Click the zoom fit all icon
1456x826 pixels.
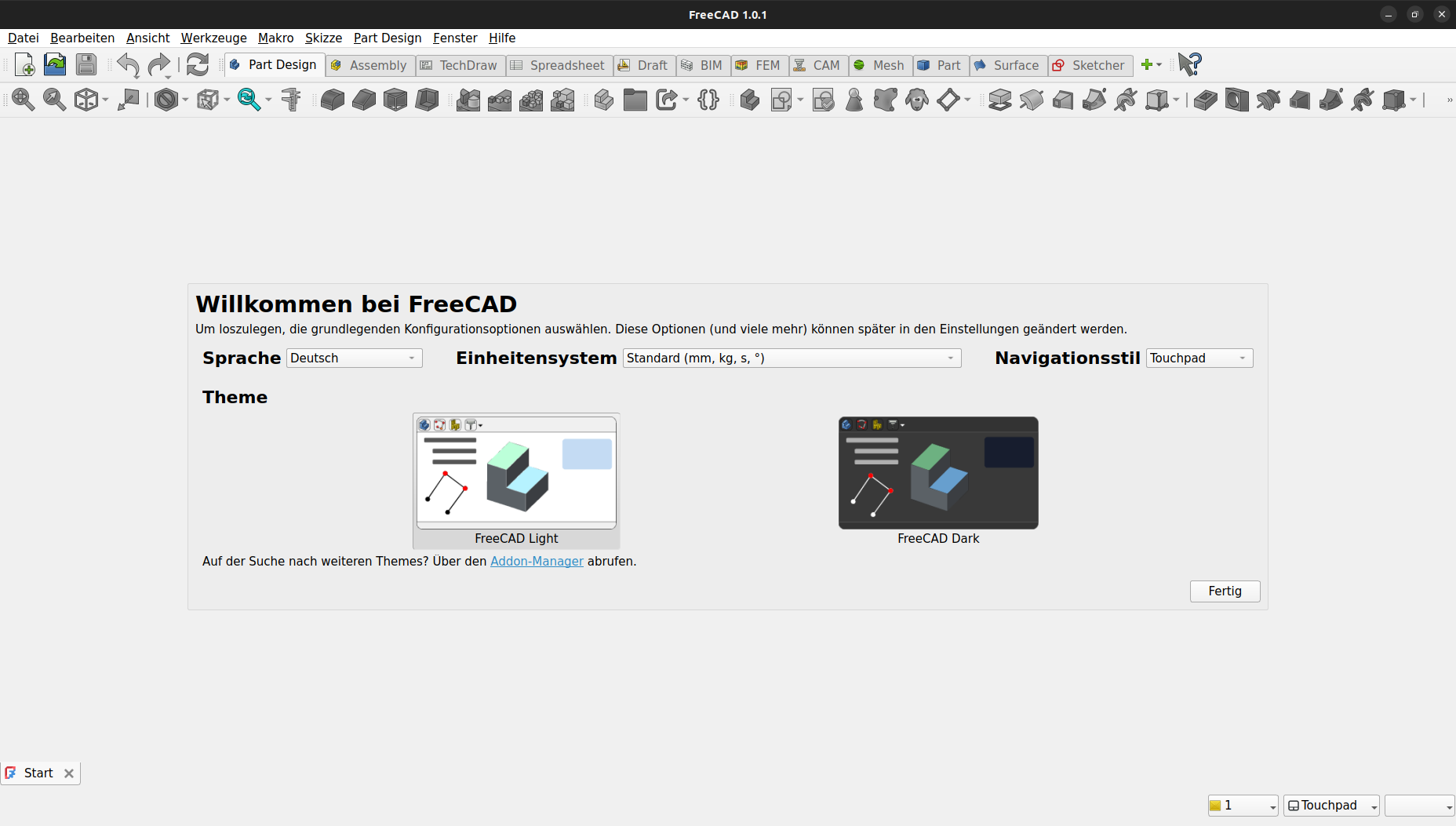click(x=23, y=100)
